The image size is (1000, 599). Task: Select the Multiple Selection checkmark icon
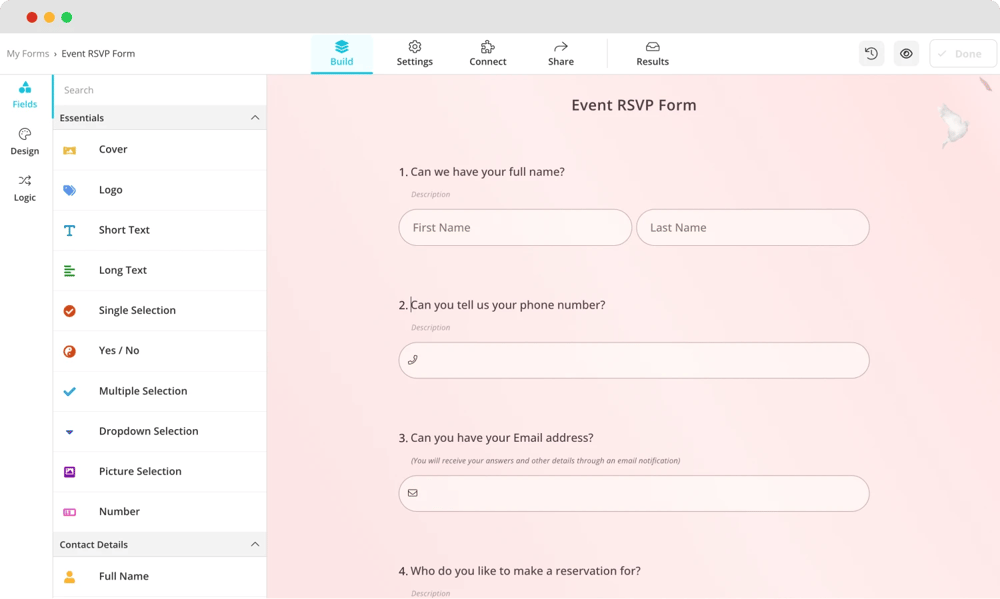tap(70, 391)
